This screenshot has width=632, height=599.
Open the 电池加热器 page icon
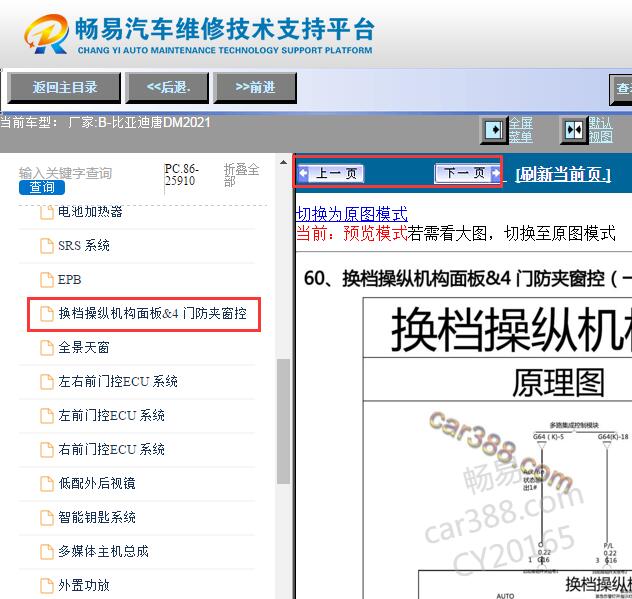click(47, 212)
